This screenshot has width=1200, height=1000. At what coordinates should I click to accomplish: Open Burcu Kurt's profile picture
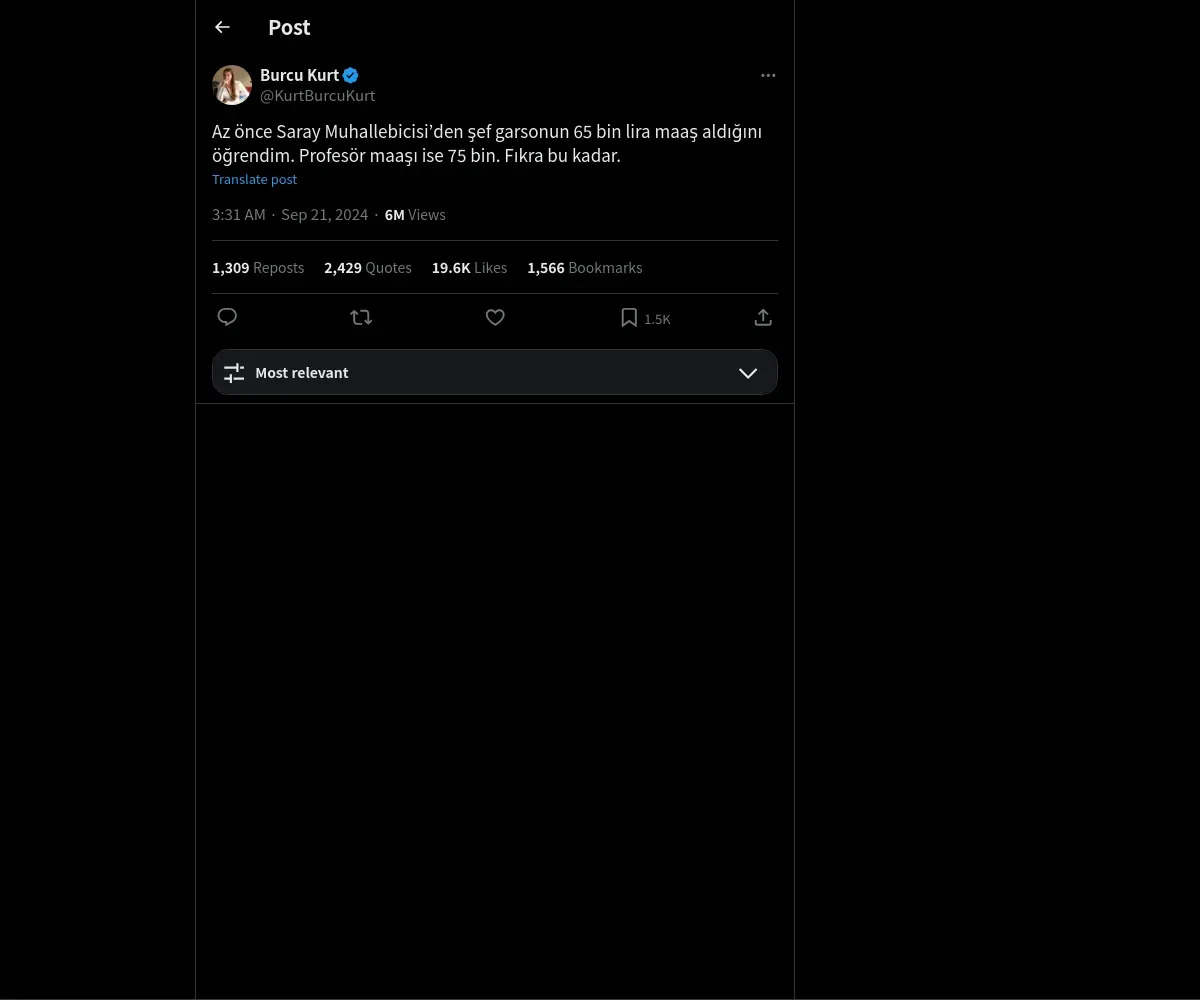[232, 85]
